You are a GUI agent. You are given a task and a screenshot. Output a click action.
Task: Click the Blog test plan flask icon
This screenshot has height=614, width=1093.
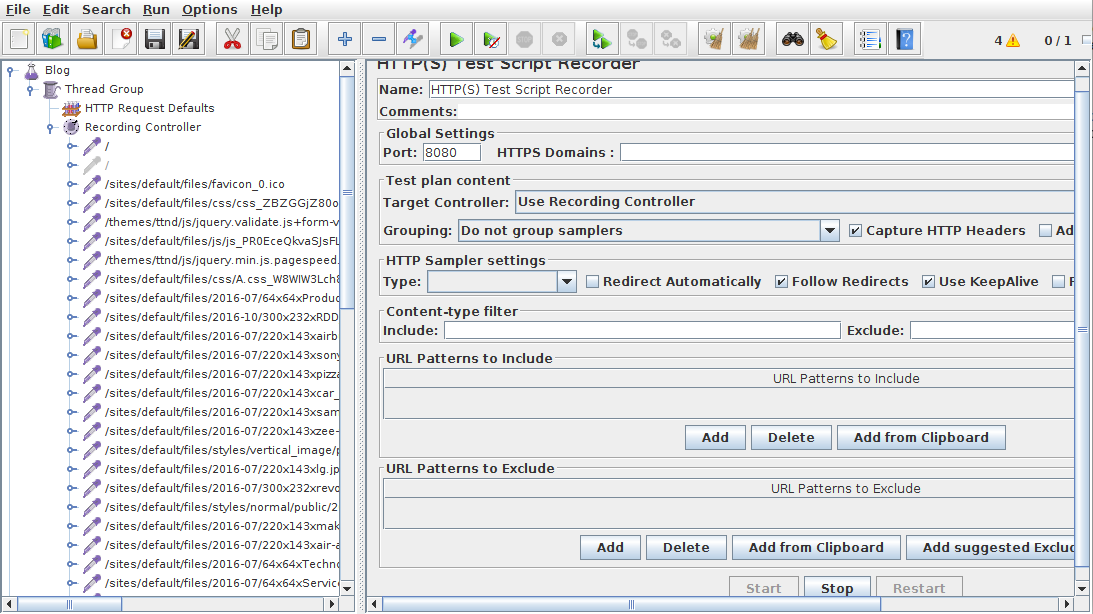click(31, 70)
